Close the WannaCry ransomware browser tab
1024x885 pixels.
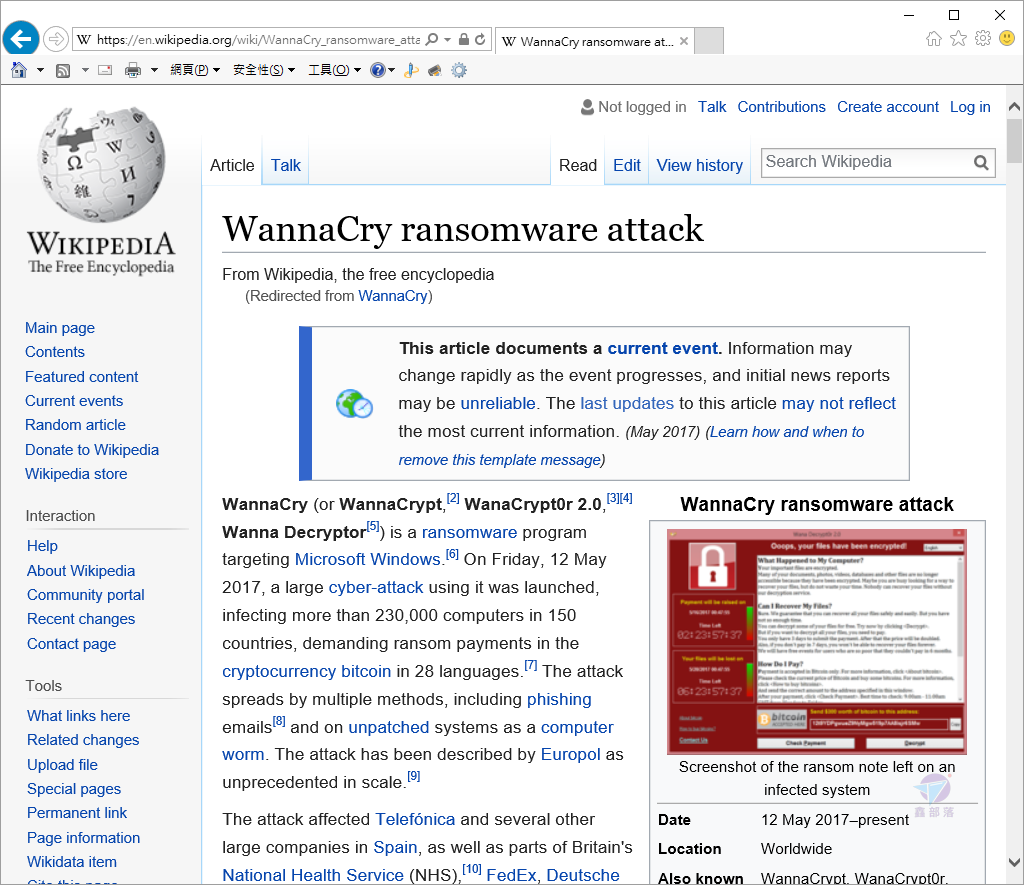pyautogui.click(x=684, y=41)
